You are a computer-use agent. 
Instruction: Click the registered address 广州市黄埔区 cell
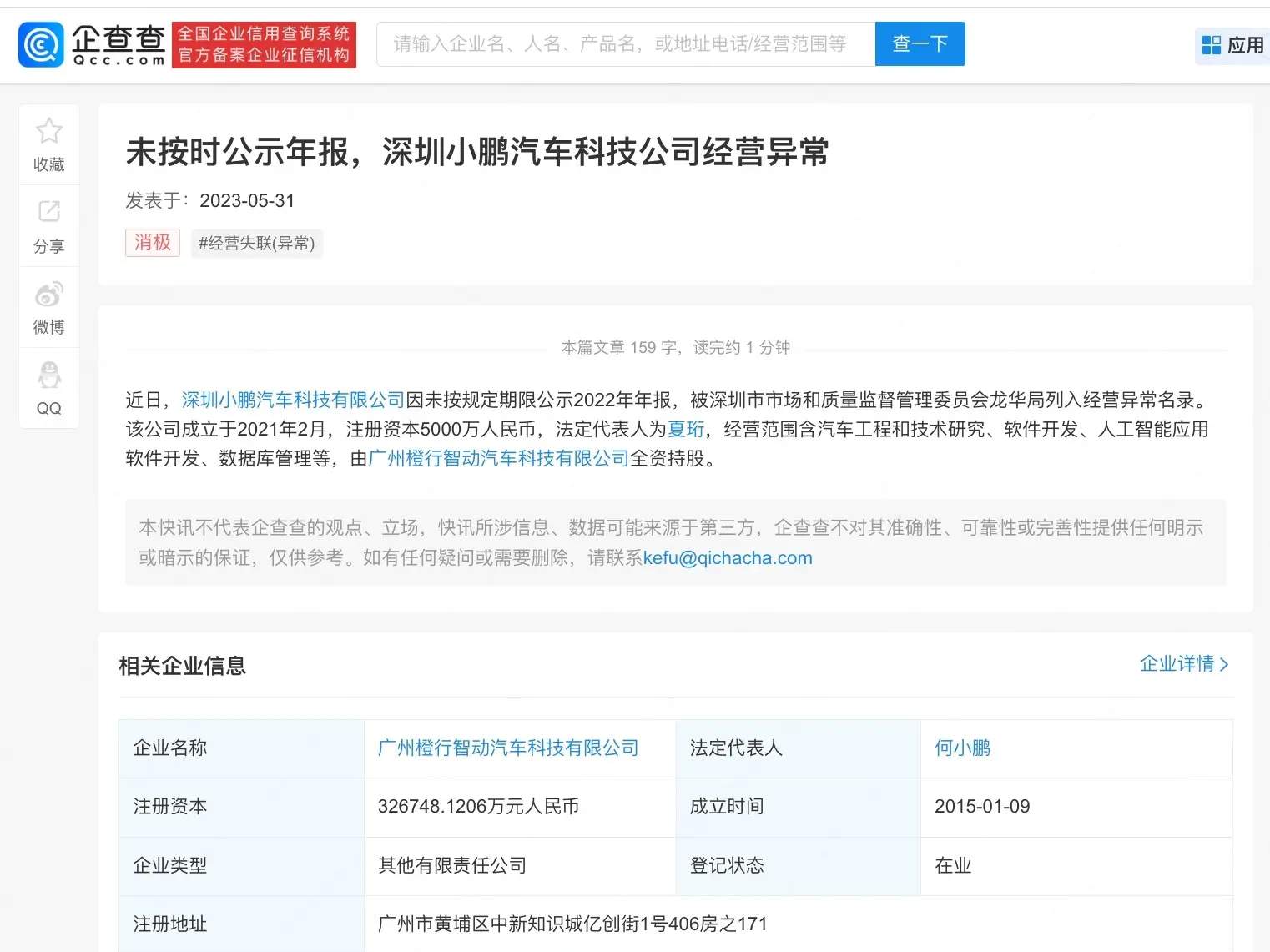(x=799, y=924)
